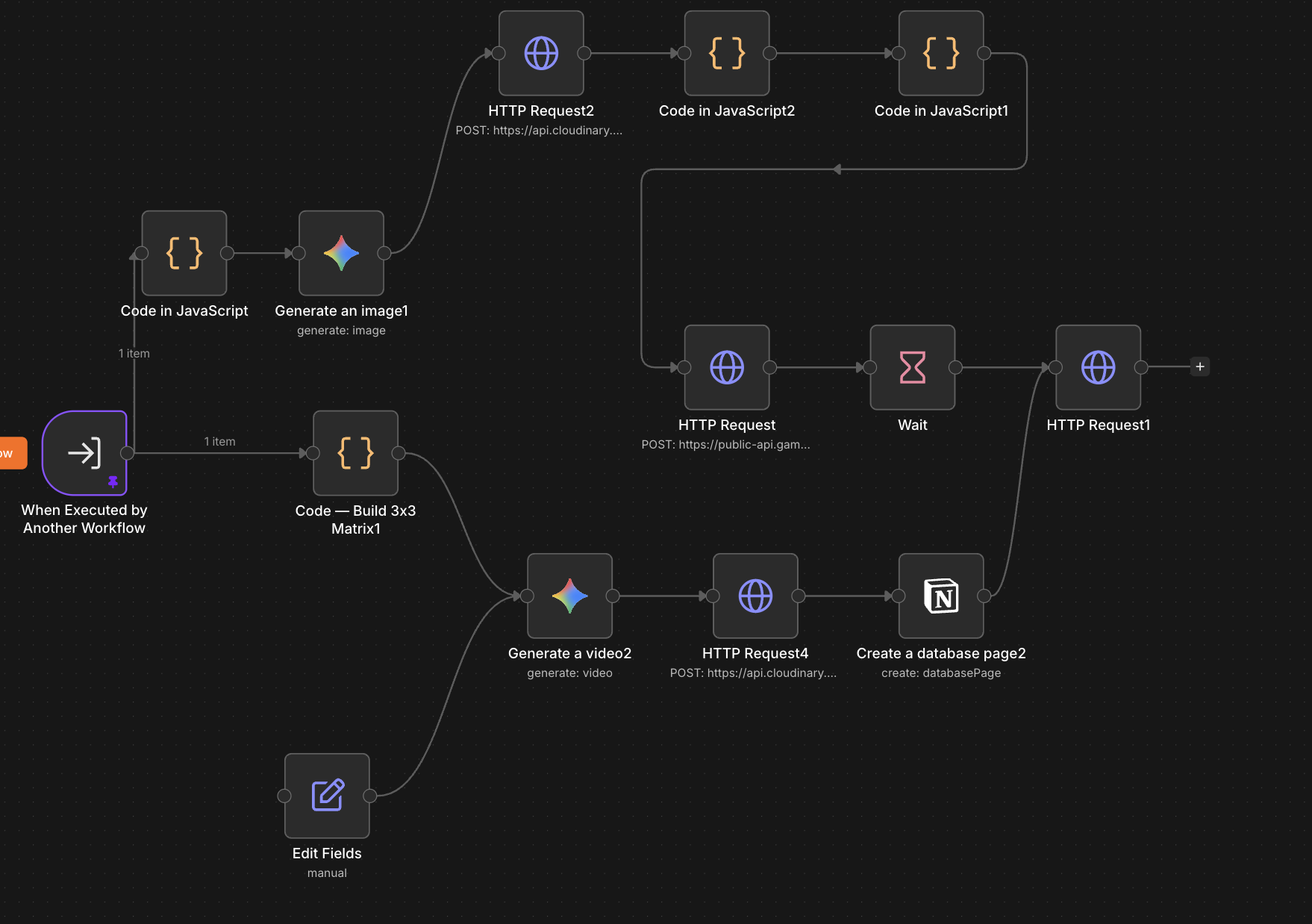Click the 'generate: video' subtitle

click(x=569, y=672)
